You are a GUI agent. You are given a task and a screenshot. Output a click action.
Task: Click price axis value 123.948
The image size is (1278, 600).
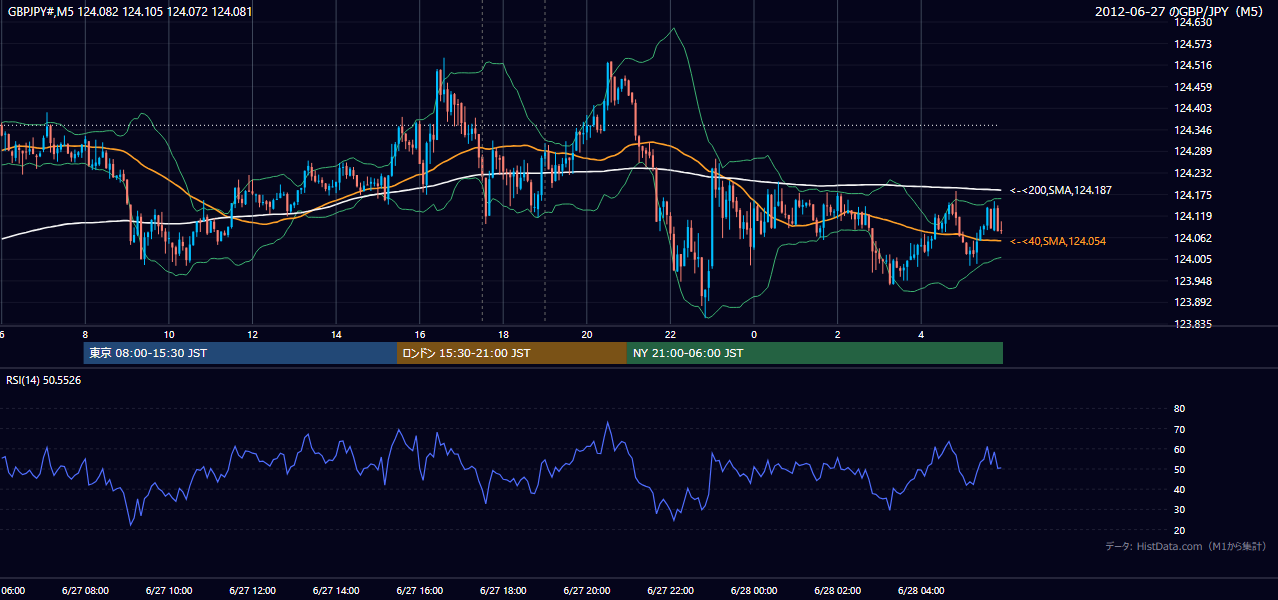pyautogui.click(x=1192, y=281)
